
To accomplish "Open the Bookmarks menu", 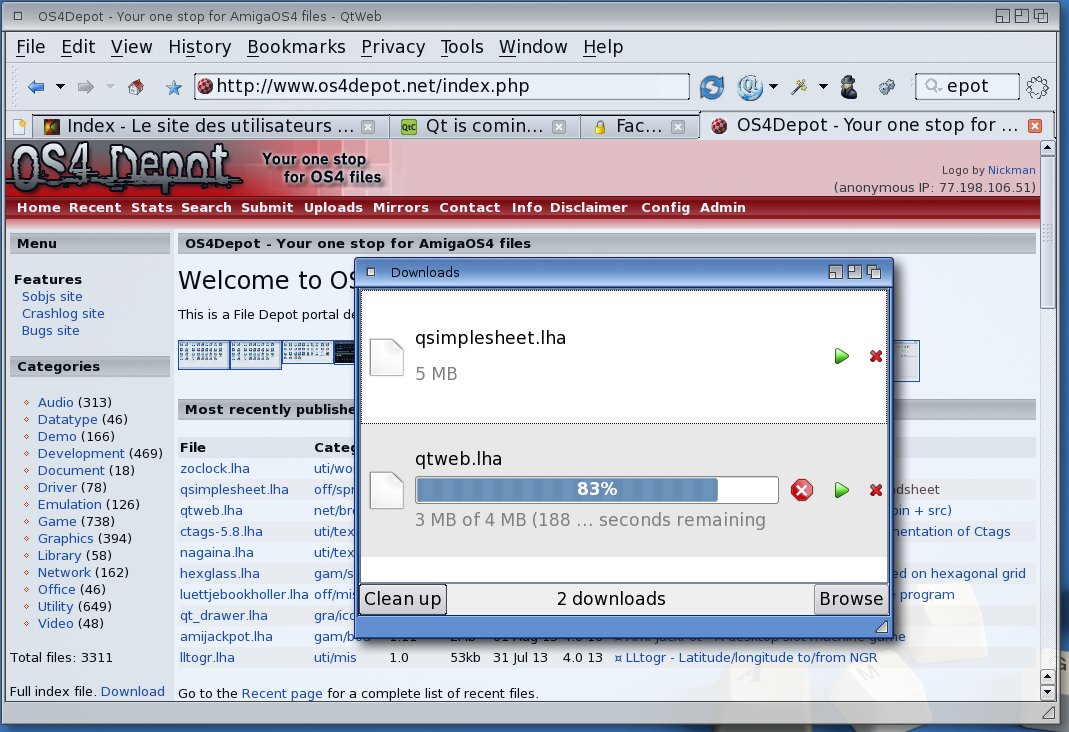I will (x=296, y=47).
